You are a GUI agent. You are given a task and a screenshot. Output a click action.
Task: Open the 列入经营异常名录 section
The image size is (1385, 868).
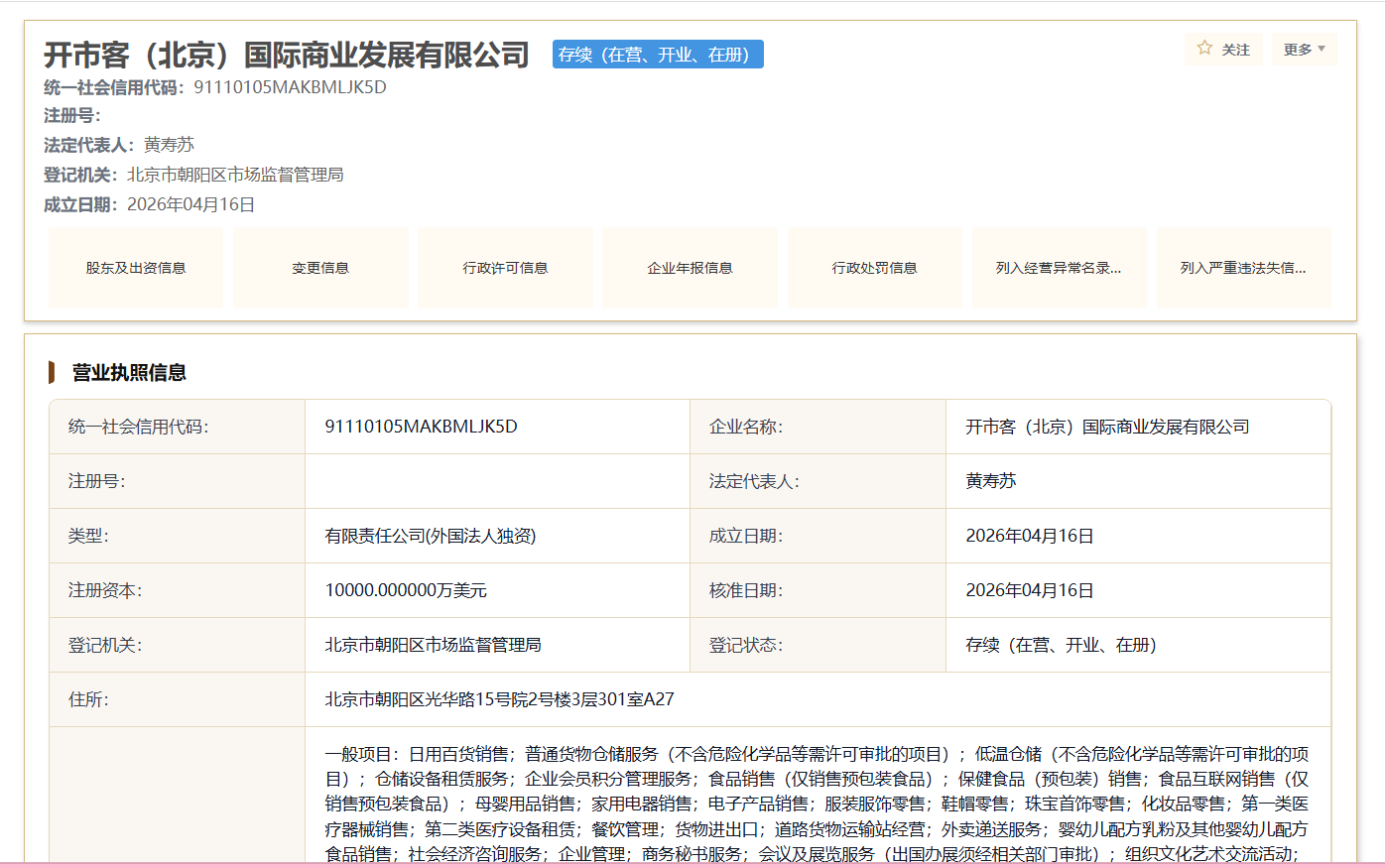point(1059,267)
